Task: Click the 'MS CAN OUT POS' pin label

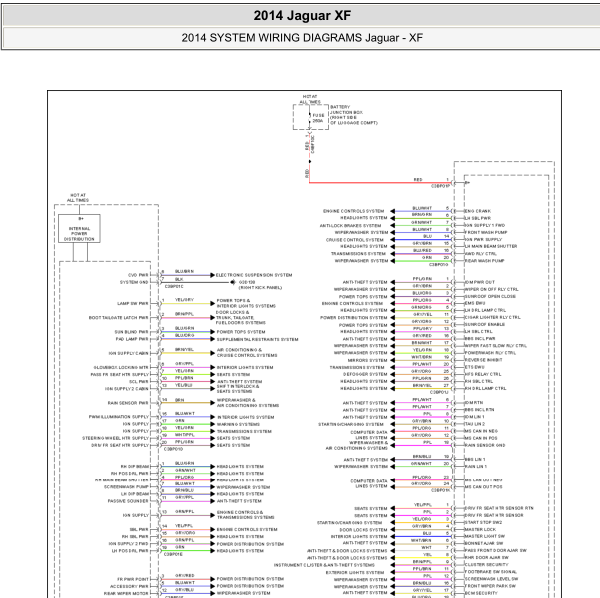Action: (x=483, y=487)
